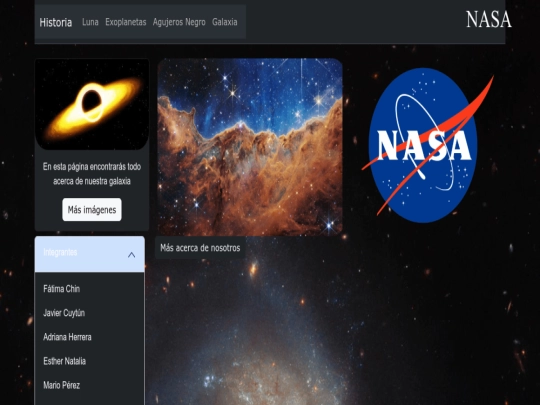Open the Historia navbar brand link
Screen dimensions: 540x405
(56, 22)
